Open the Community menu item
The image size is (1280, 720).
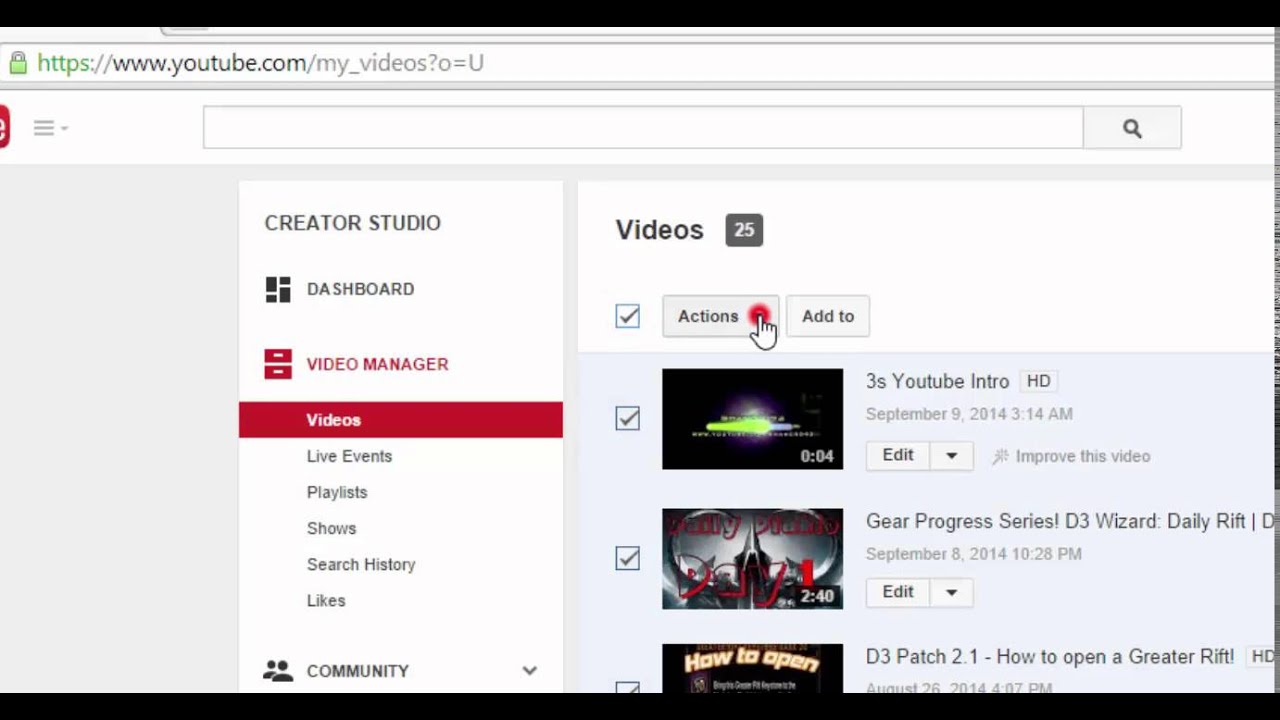pyautogui.click(x=357, y=671)
